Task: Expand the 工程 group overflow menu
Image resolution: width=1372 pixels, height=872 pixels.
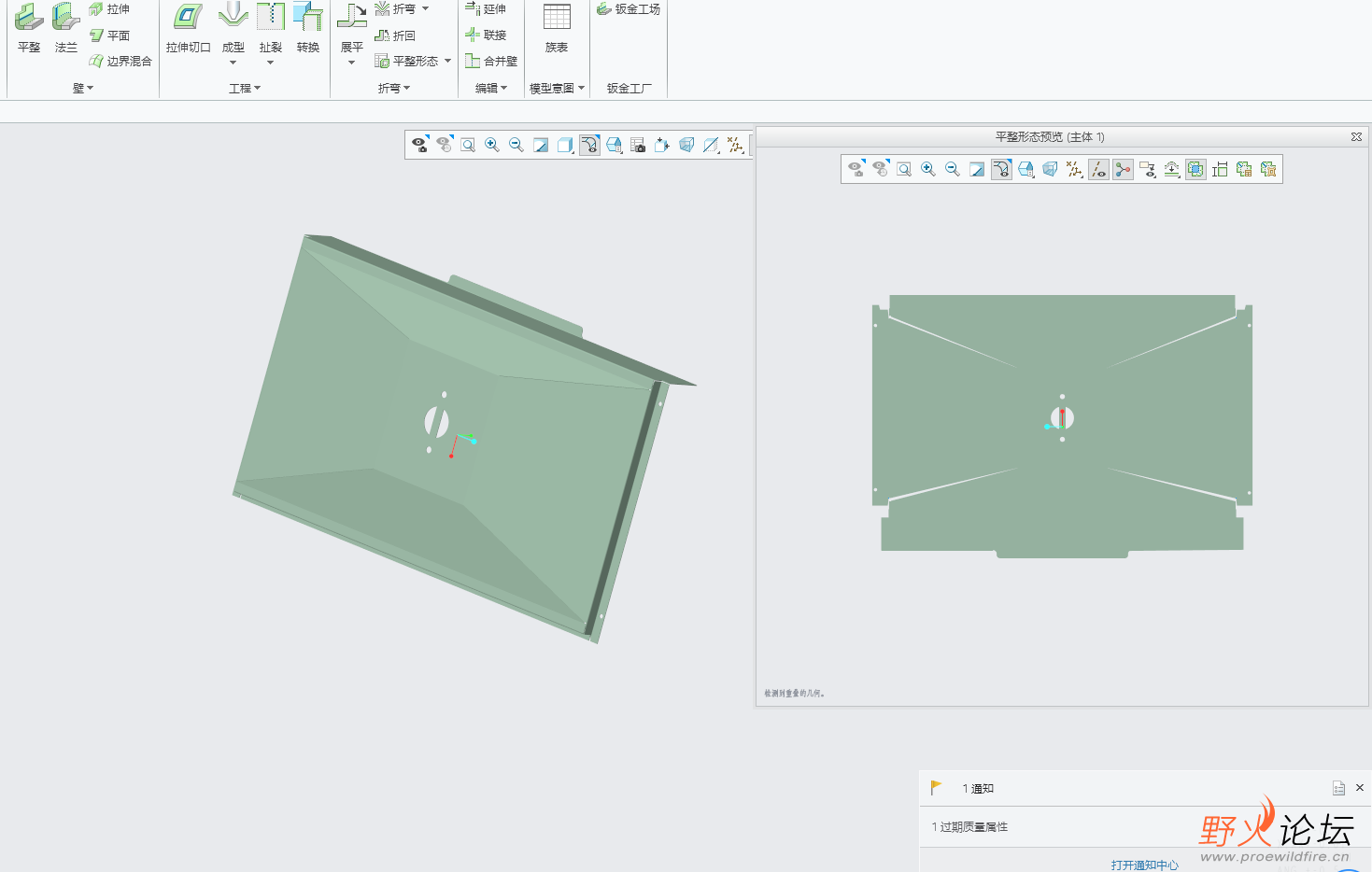Action: (245, 88)
